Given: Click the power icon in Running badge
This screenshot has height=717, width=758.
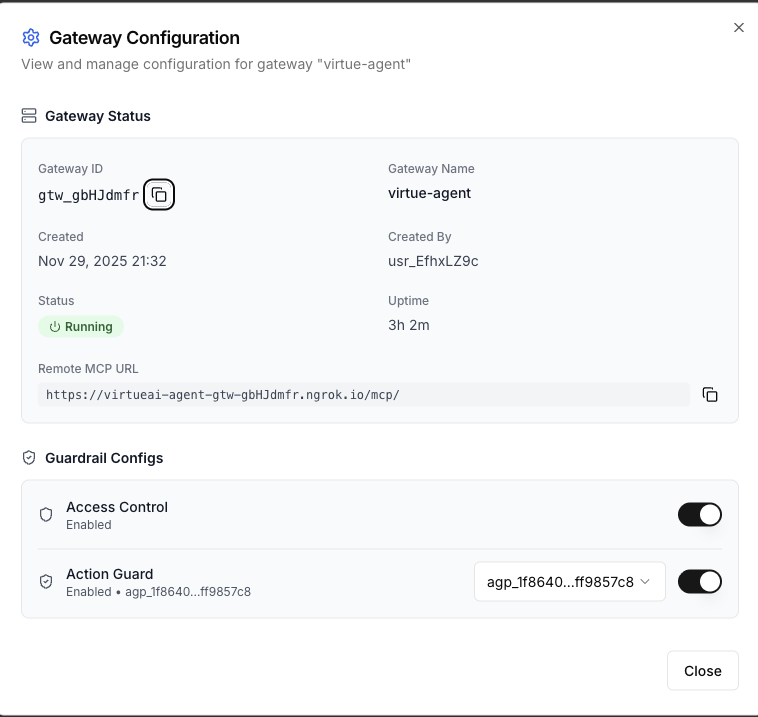Looking at the screenshot, I should 55,327.
